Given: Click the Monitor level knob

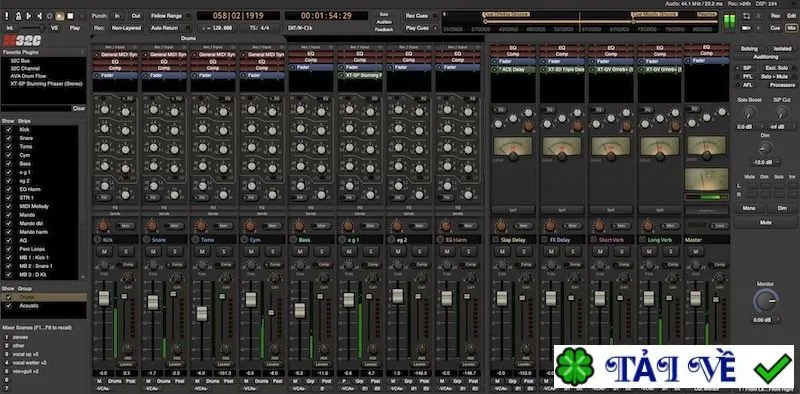Looking at the screenshot, I should tap(766, 302).
